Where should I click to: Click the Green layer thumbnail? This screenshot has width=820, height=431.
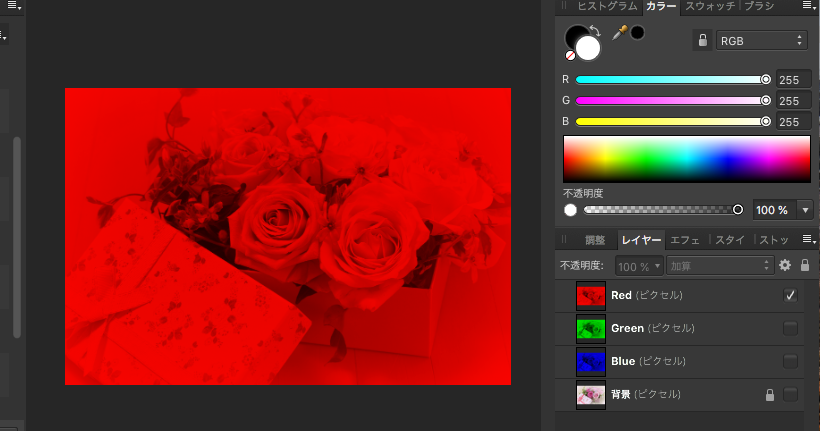591,328
